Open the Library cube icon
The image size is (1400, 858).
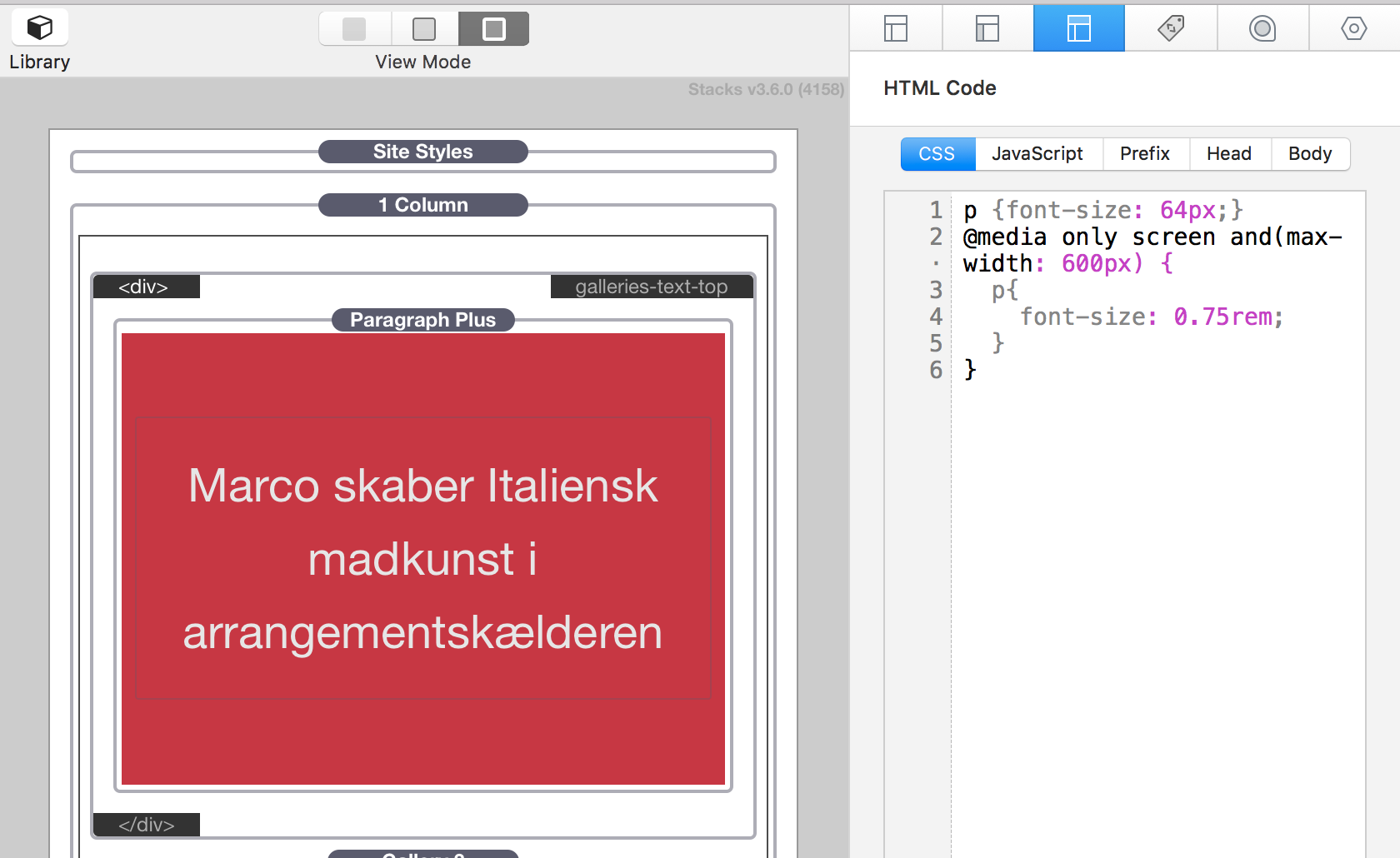tap(39, 27)
